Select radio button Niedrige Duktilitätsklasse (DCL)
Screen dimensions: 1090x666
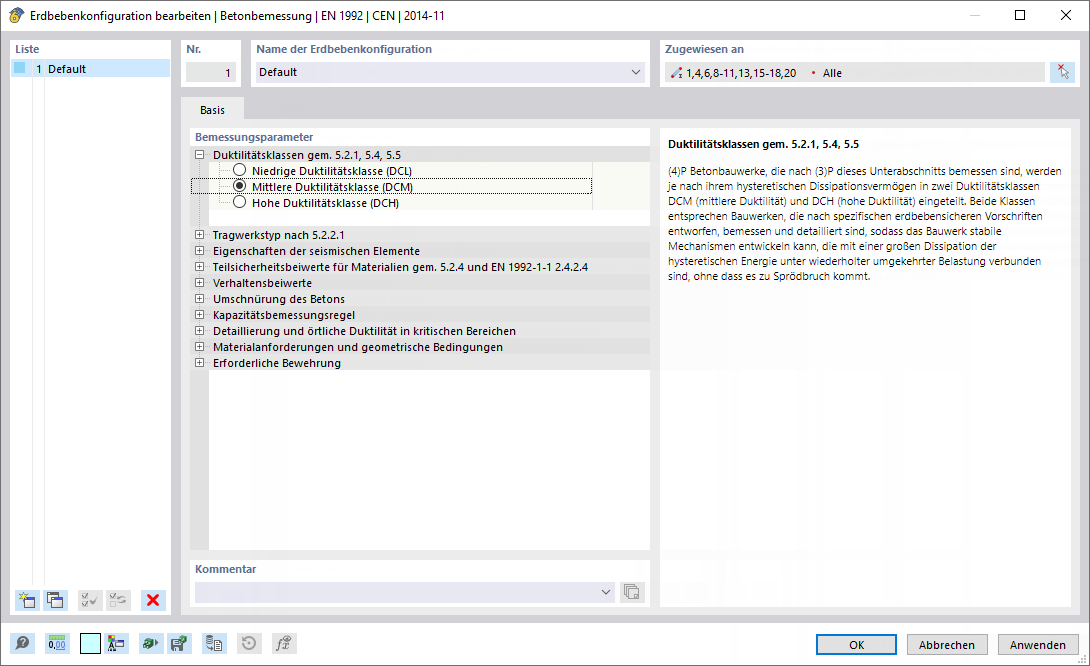[239, 170]
